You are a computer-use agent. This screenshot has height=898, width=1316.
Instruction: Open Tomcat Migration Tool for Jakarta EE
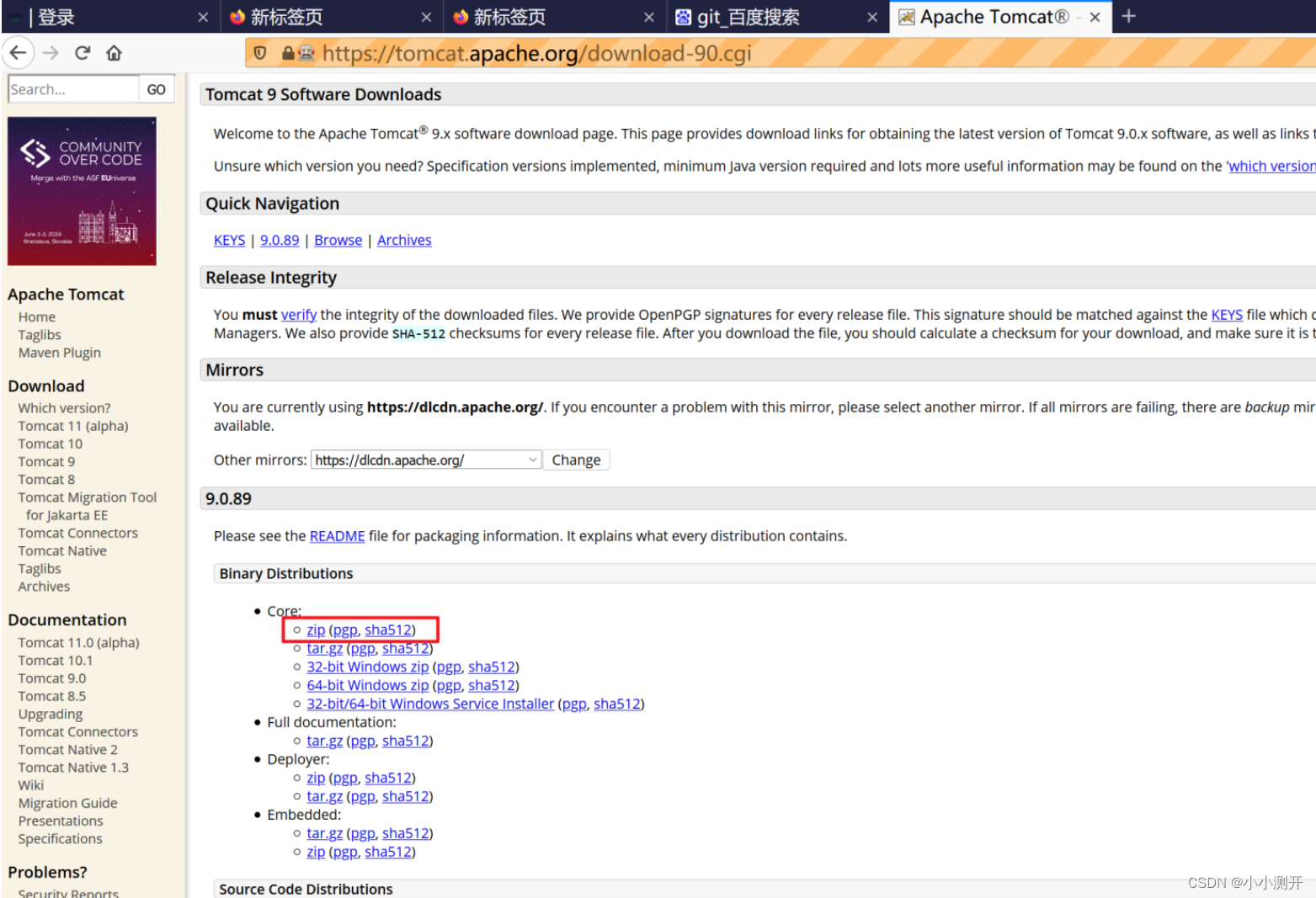click(x=88, y=506)
